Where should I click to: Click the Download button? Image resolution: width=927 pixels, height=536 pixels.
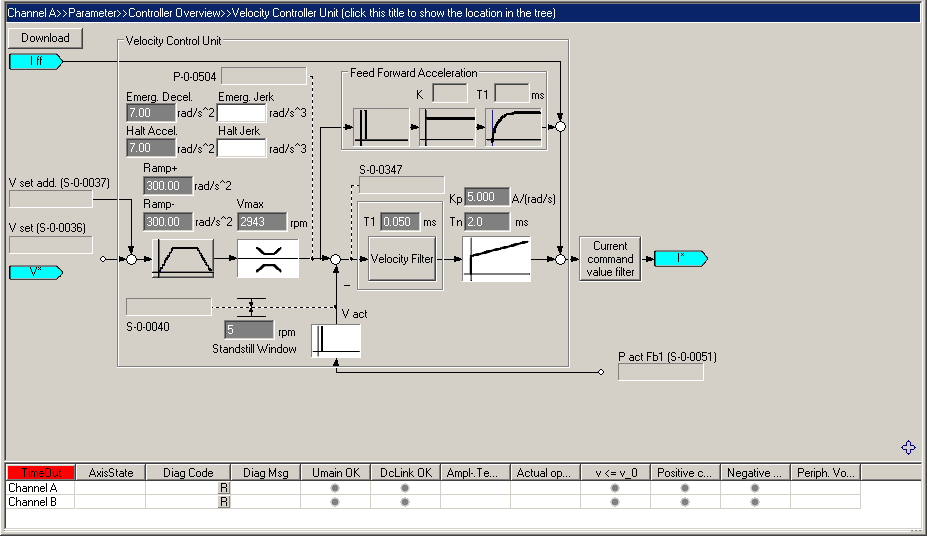tap(45, 38)
